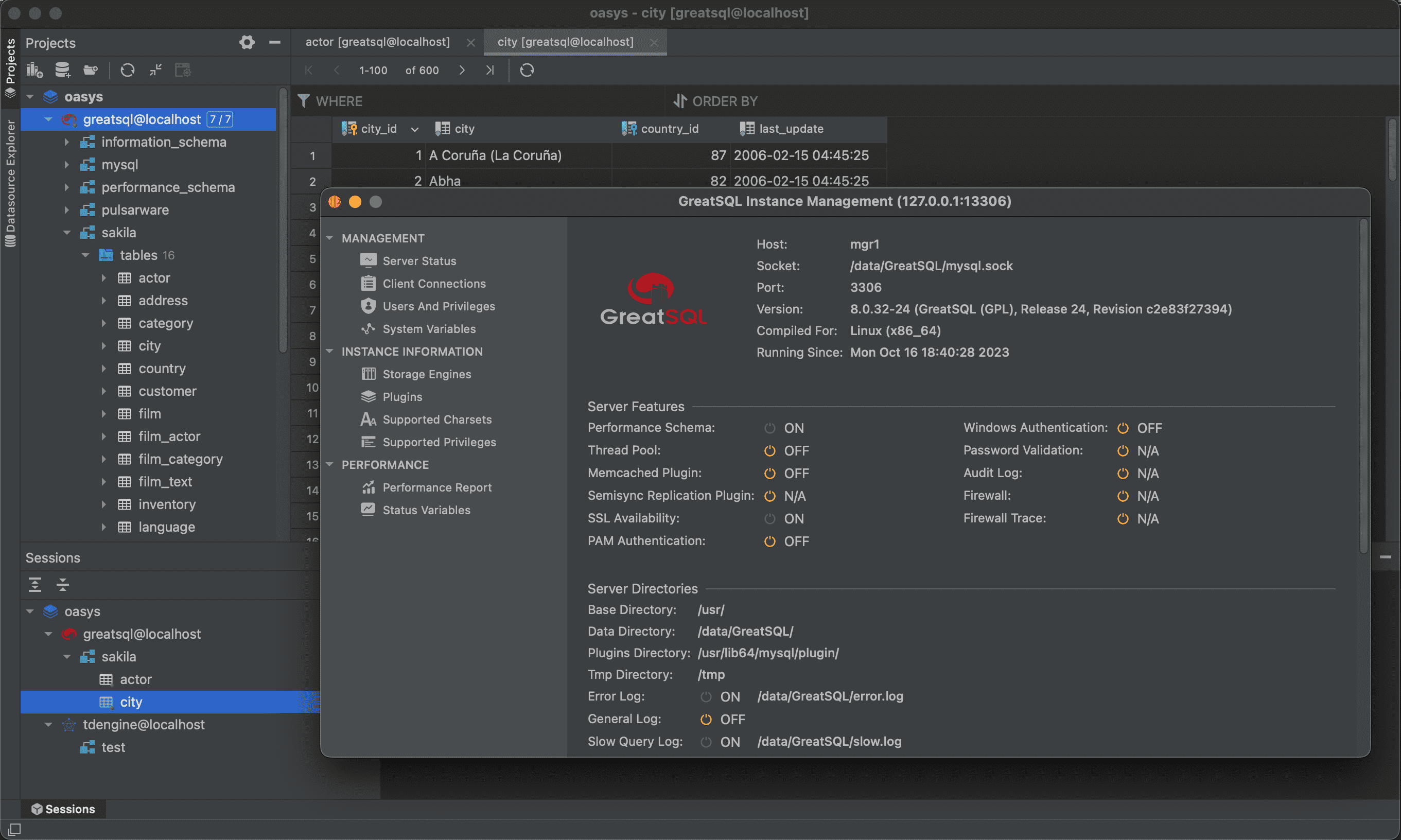Expand all sessions icon
The image size is (1401, 840).
coord(35,585)
